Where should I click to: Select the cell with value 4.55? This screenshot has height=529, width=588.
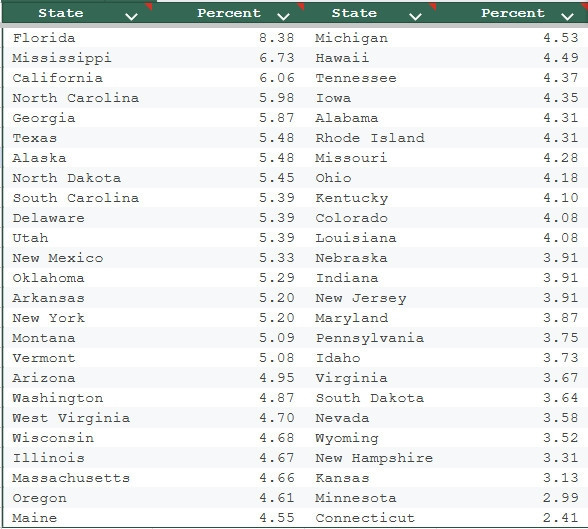(230, 518)
